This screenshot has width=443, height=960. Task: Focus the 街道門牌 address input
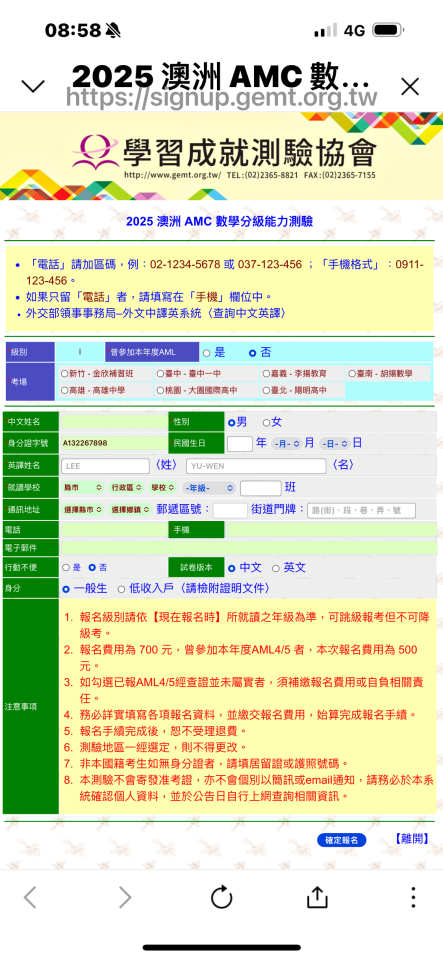[361, 510]
